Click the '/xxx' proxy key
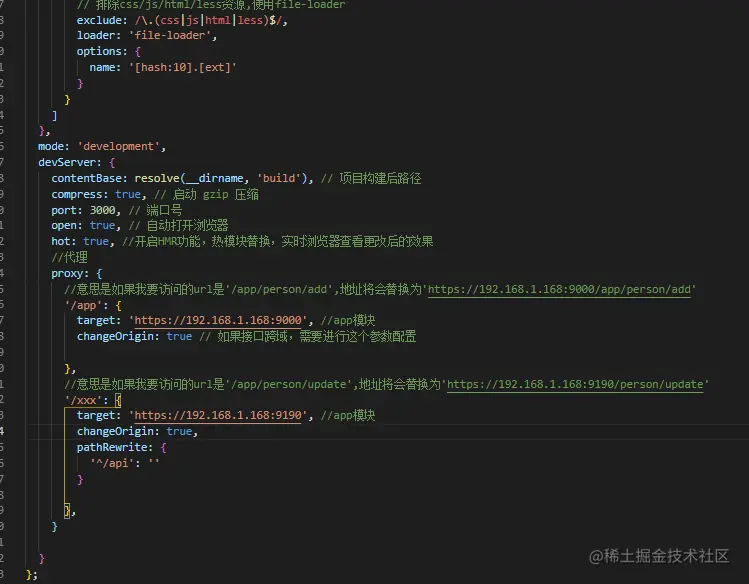This screenshot has width=749, height=584. [x=83, y=400]
